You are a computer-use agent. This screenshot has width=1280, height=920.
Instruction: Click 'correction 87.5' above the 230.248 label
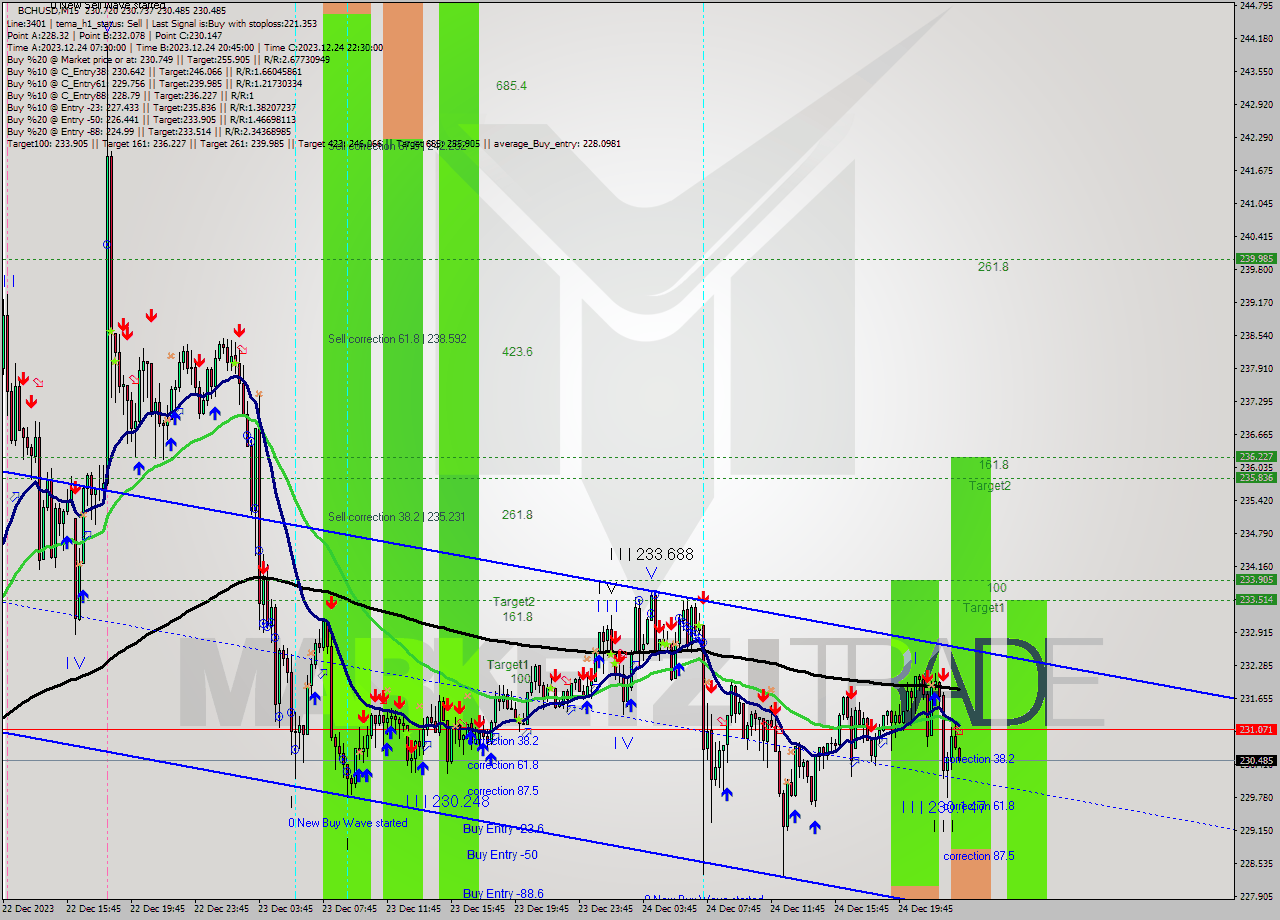coord(503,791)
